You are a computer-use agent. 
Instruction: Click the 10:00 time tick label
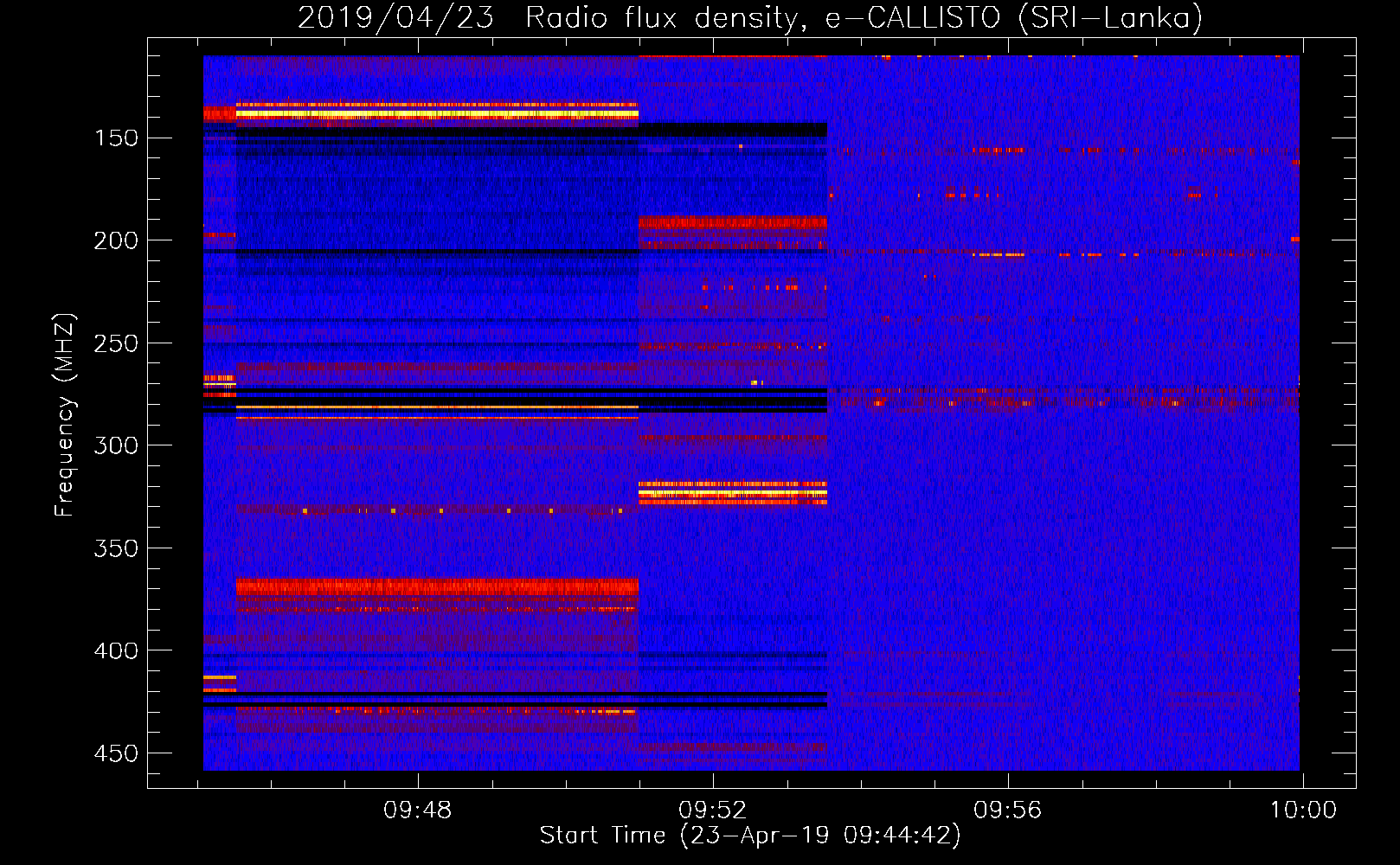1303,811
